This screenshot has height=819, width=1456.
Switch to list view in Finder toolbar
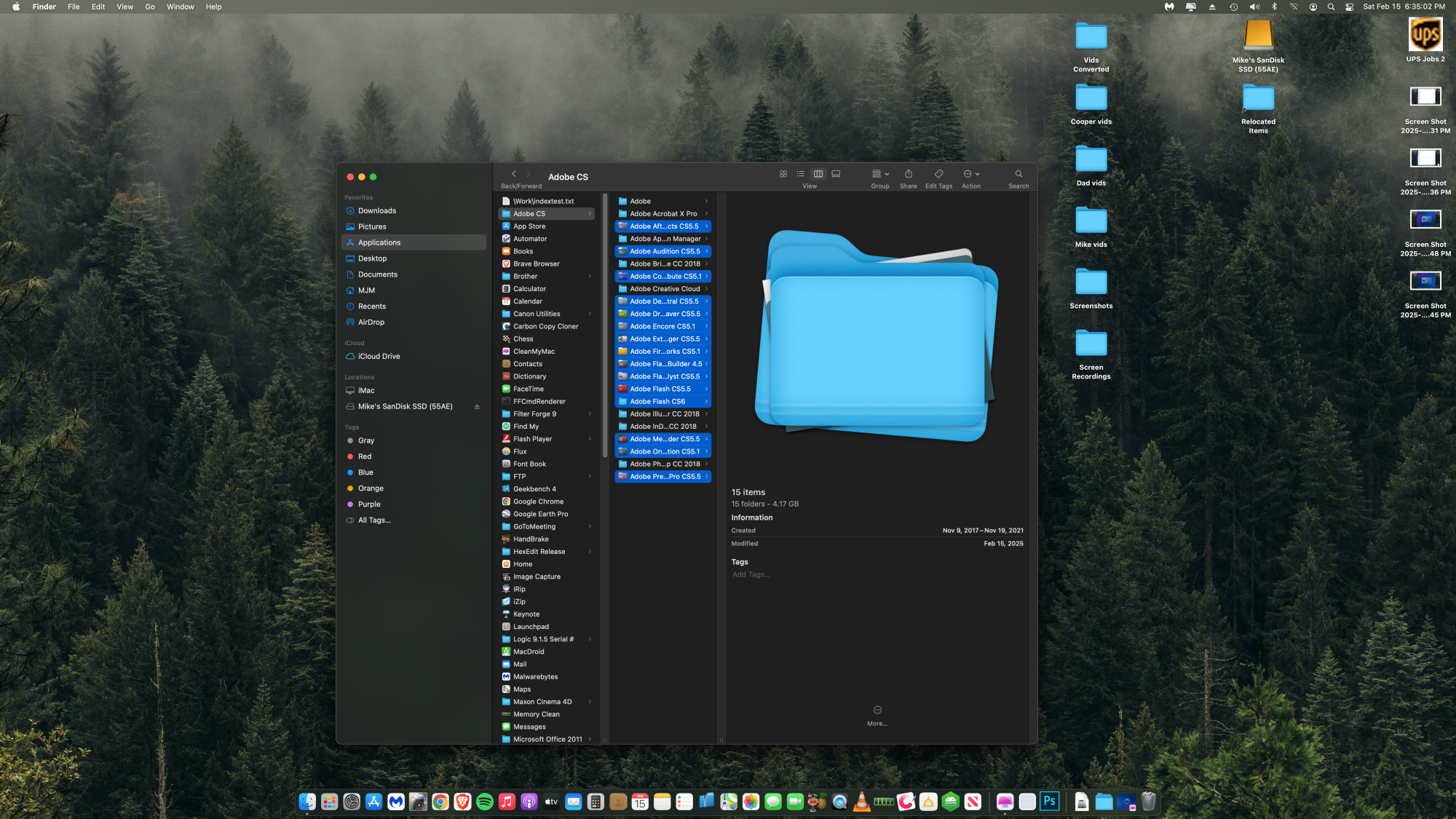pos(801,174)
